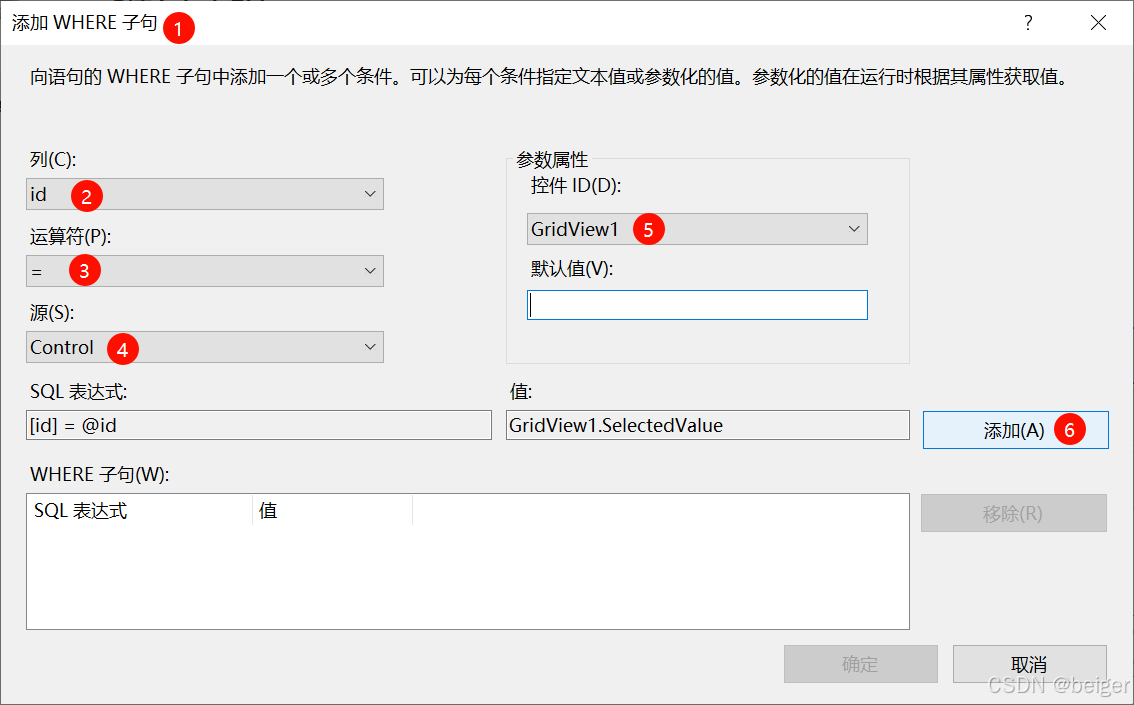
Task: Click the SQL 表达式 field with [id] = @id
Action: 259,425
